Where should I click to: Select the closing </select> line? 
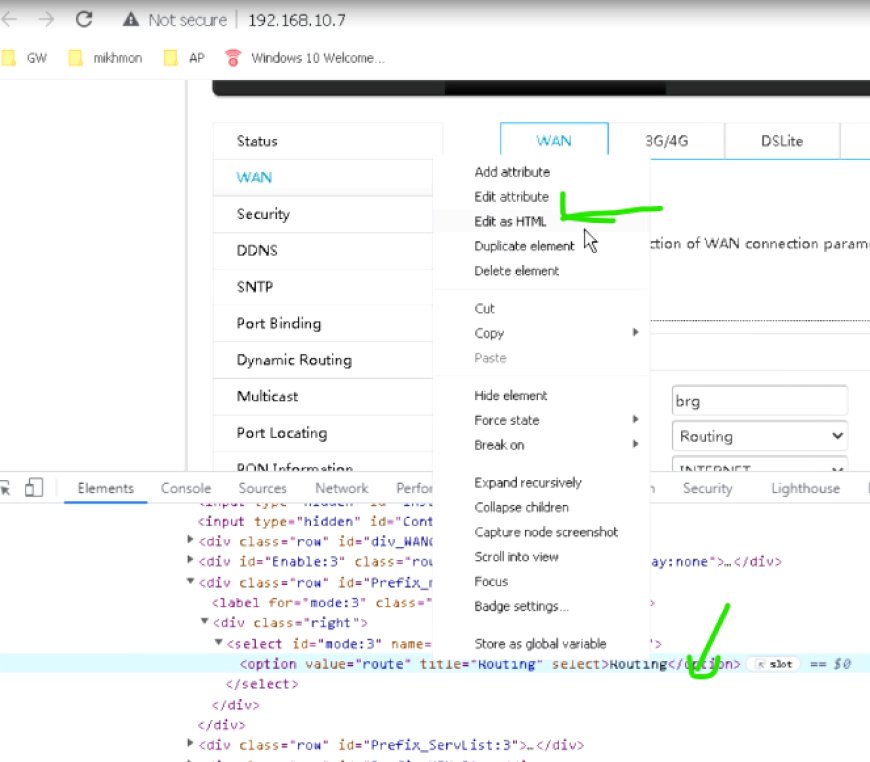(x=262, y=684)
